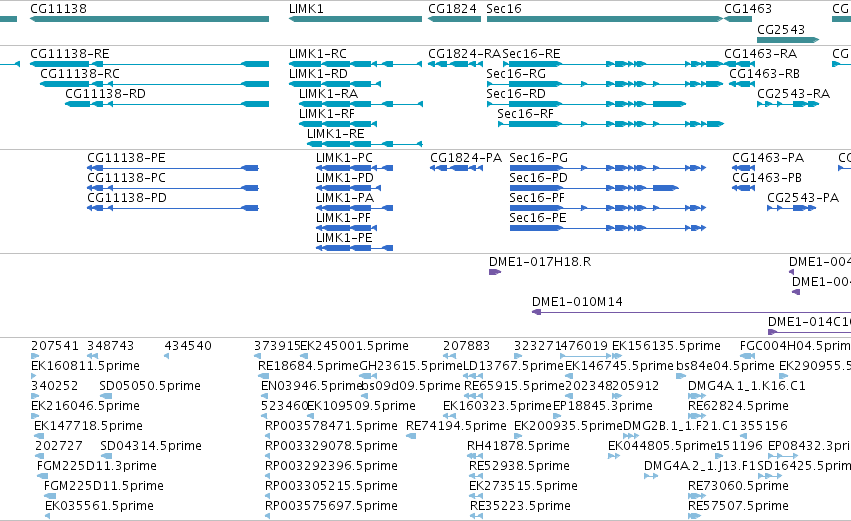Select EST EK147718.5prime label

click(88, 427)
